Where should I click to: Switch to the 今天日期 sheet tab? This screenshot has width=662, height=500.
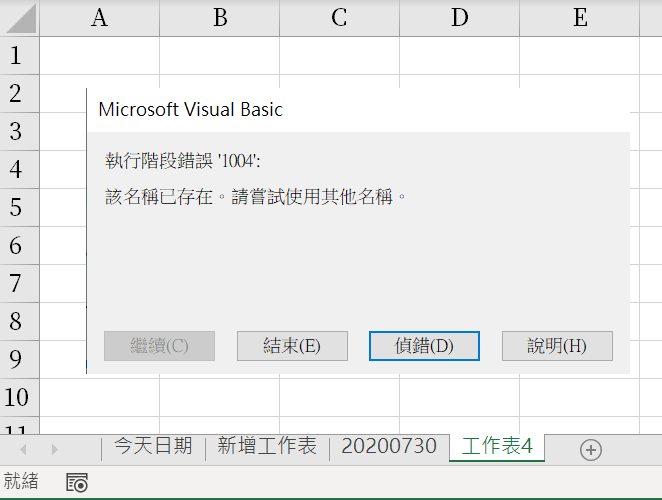153,446
